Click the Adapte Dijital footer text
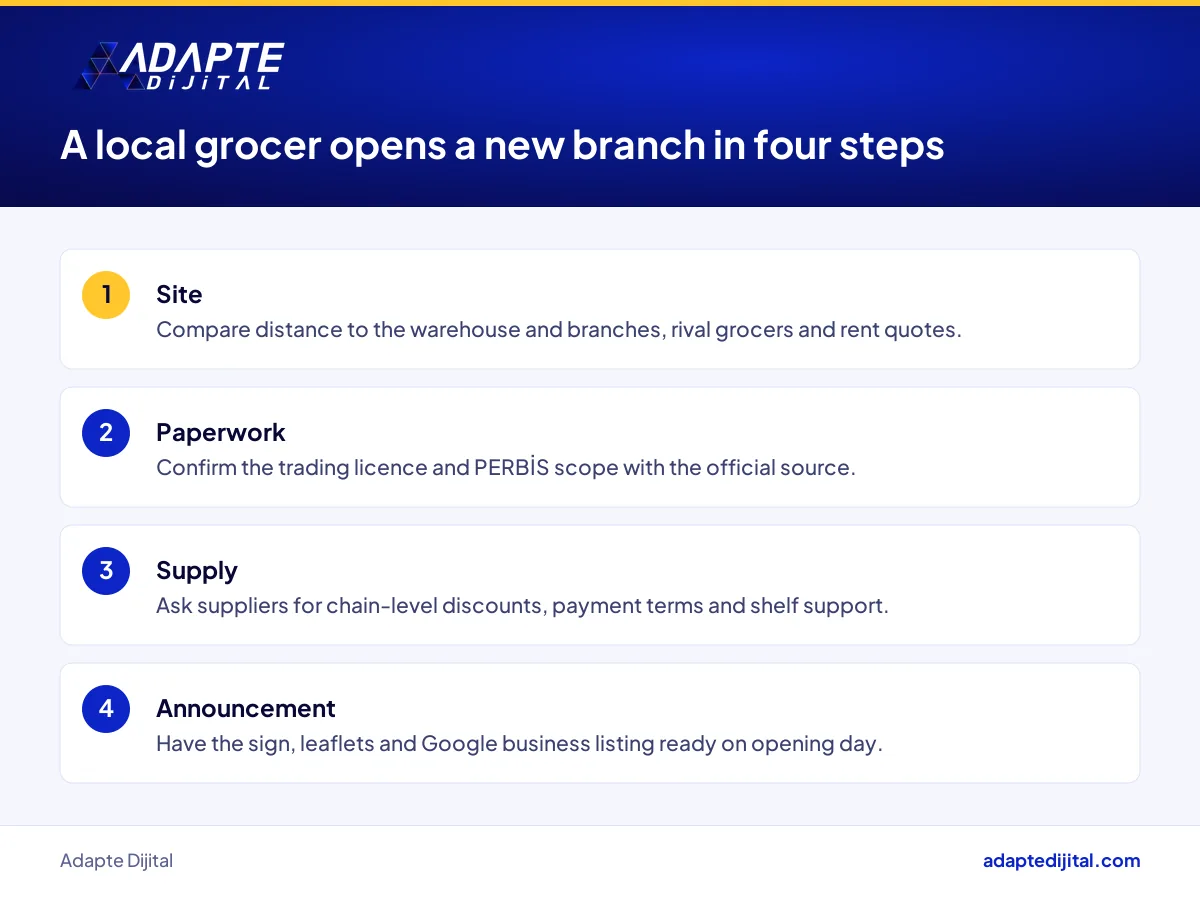 (116, 861)
